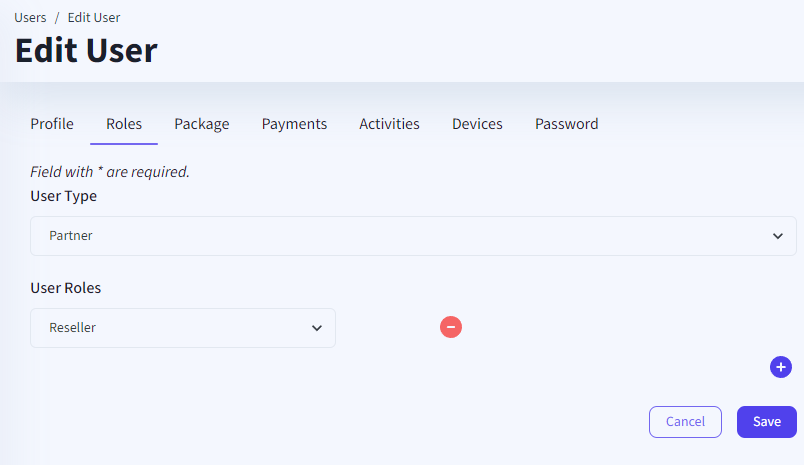The image size is (804, 465).
Task: Remove the Reseller role with the minus icon
Action: tap(451, 327)
